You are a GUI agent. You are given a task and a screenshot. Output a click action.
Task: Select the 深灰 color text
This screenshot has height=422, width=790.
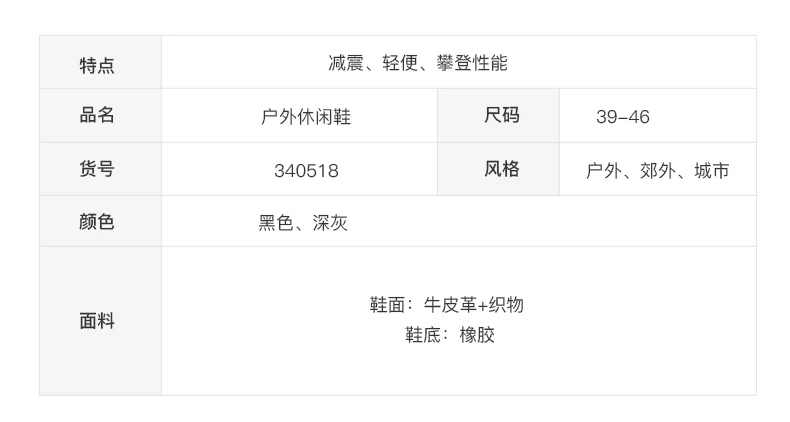(330, 223)
